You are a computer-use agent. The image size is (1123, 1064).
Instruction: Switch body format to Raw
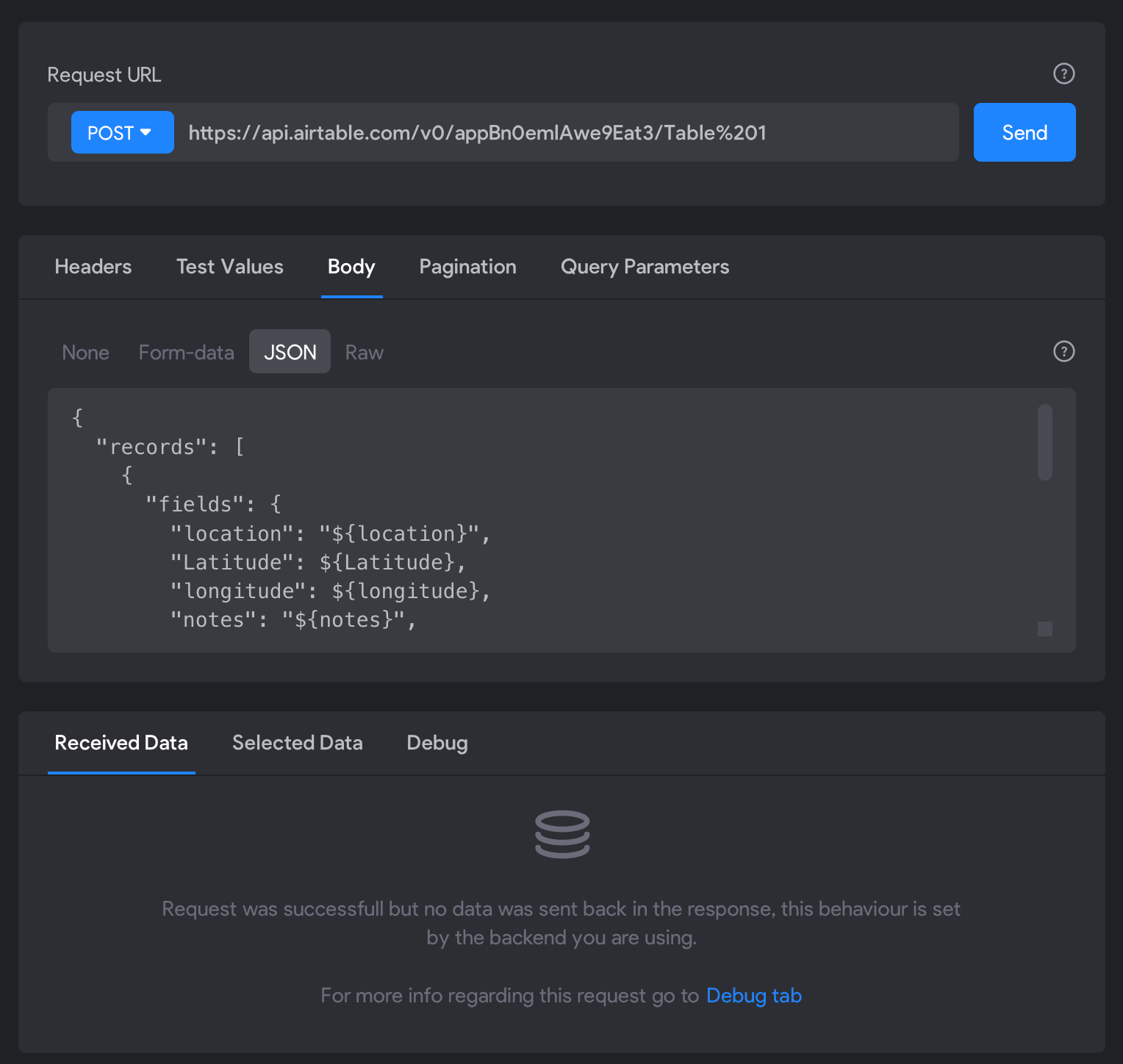pyautogui.click(x=365, y=352)
